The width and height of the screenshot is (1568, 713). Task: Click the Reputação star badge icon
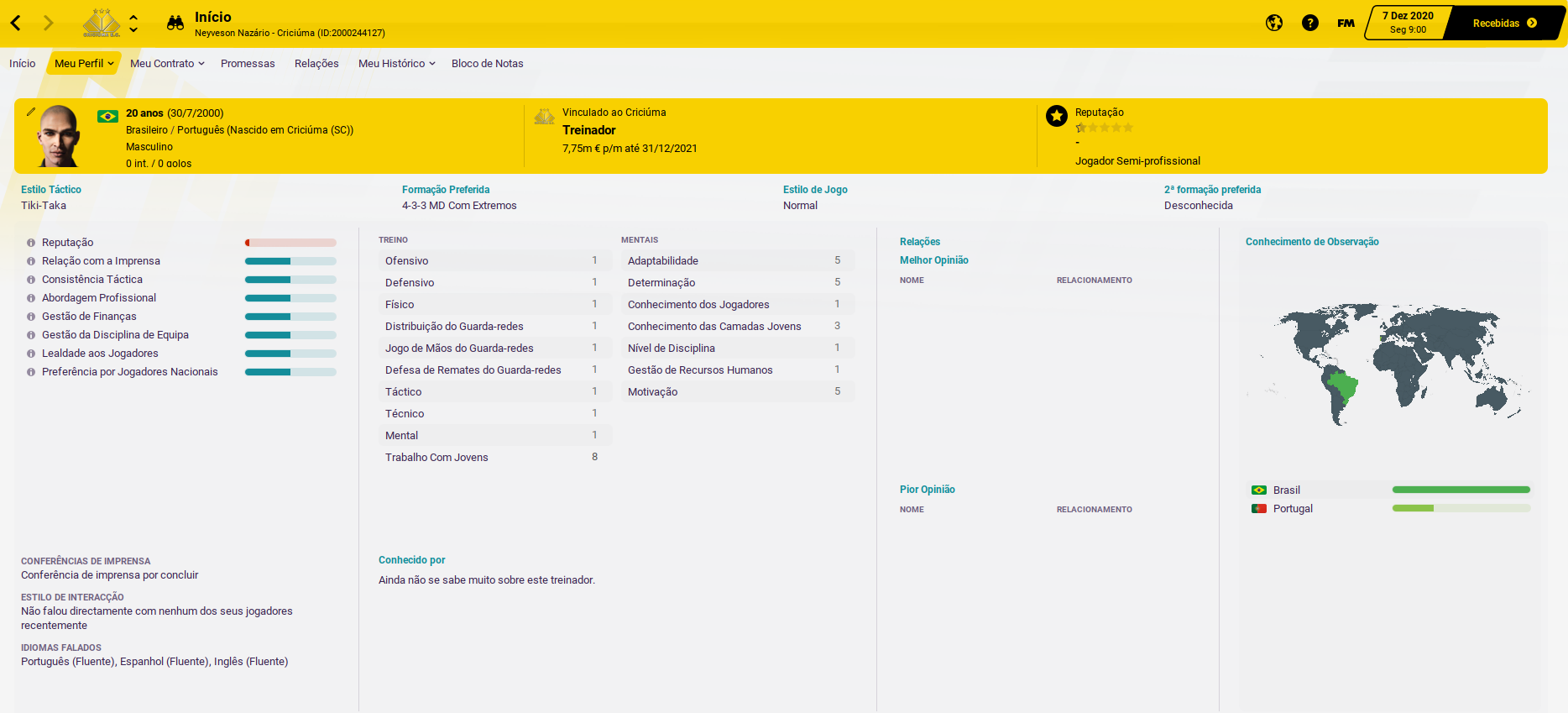[1057, 116]
